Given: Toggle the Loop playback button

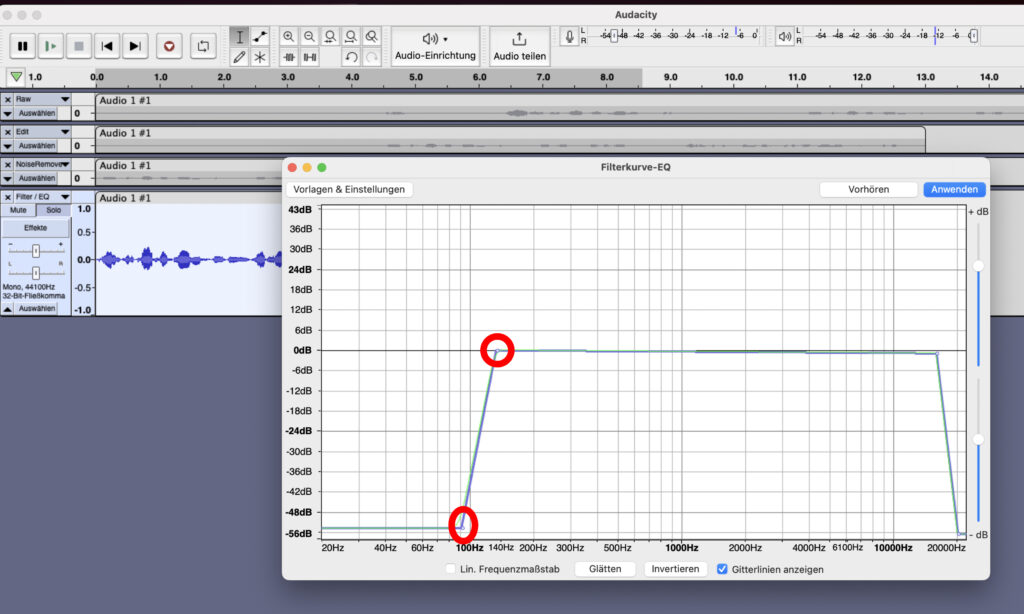Looking at the screenshot, I should [x=203, y=46].
